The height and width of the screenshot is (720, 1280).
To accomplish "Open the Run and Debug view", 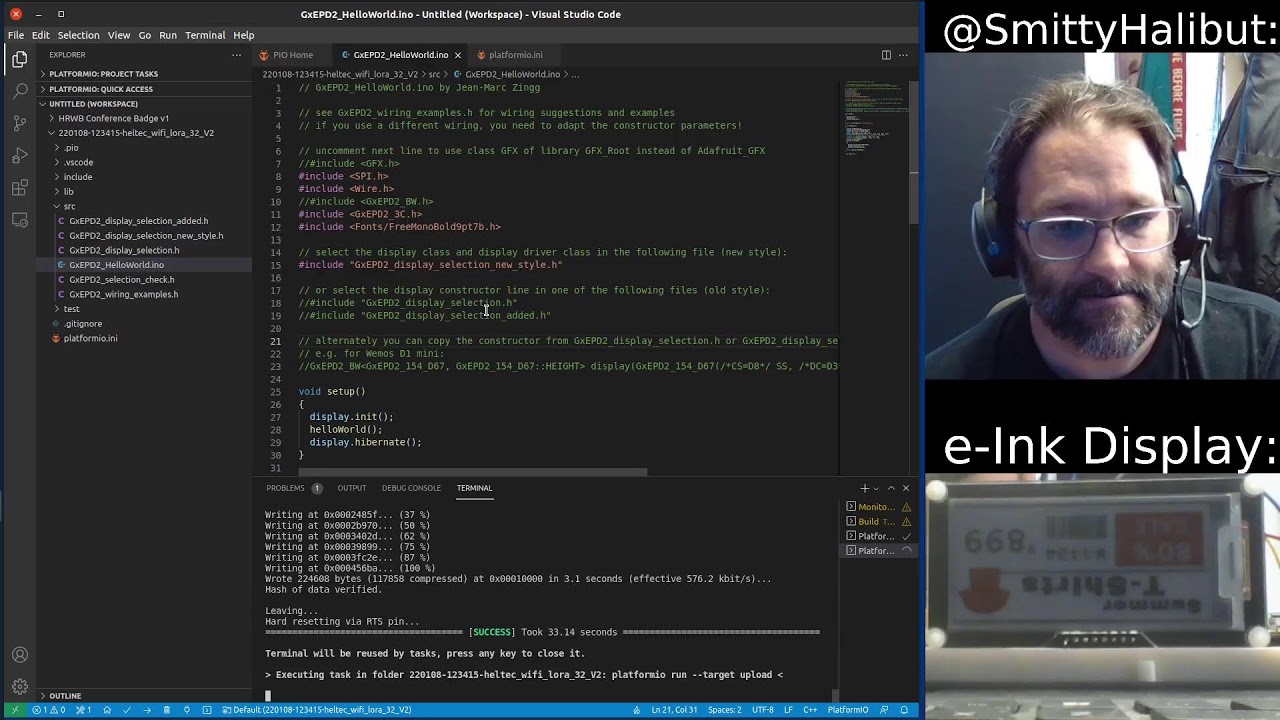I will point(20,155).
